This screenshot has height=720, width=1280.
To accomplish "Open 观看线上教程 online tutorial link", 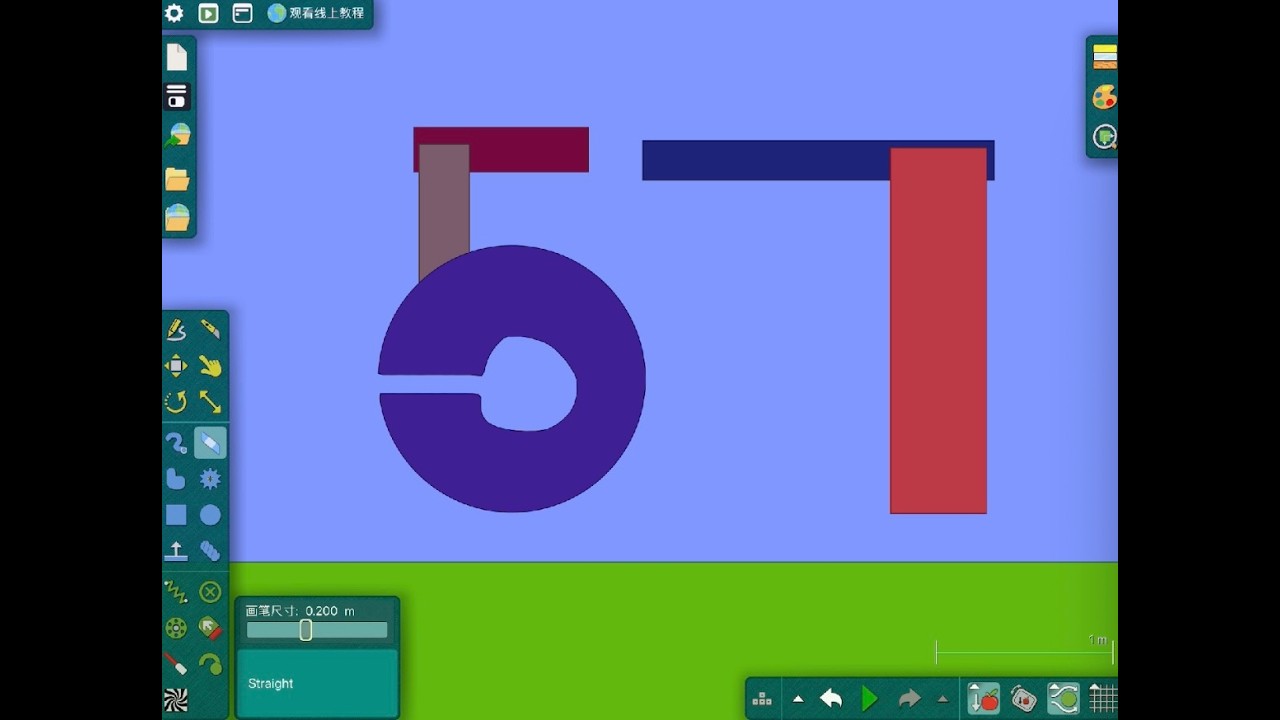I will click(316, 13).
